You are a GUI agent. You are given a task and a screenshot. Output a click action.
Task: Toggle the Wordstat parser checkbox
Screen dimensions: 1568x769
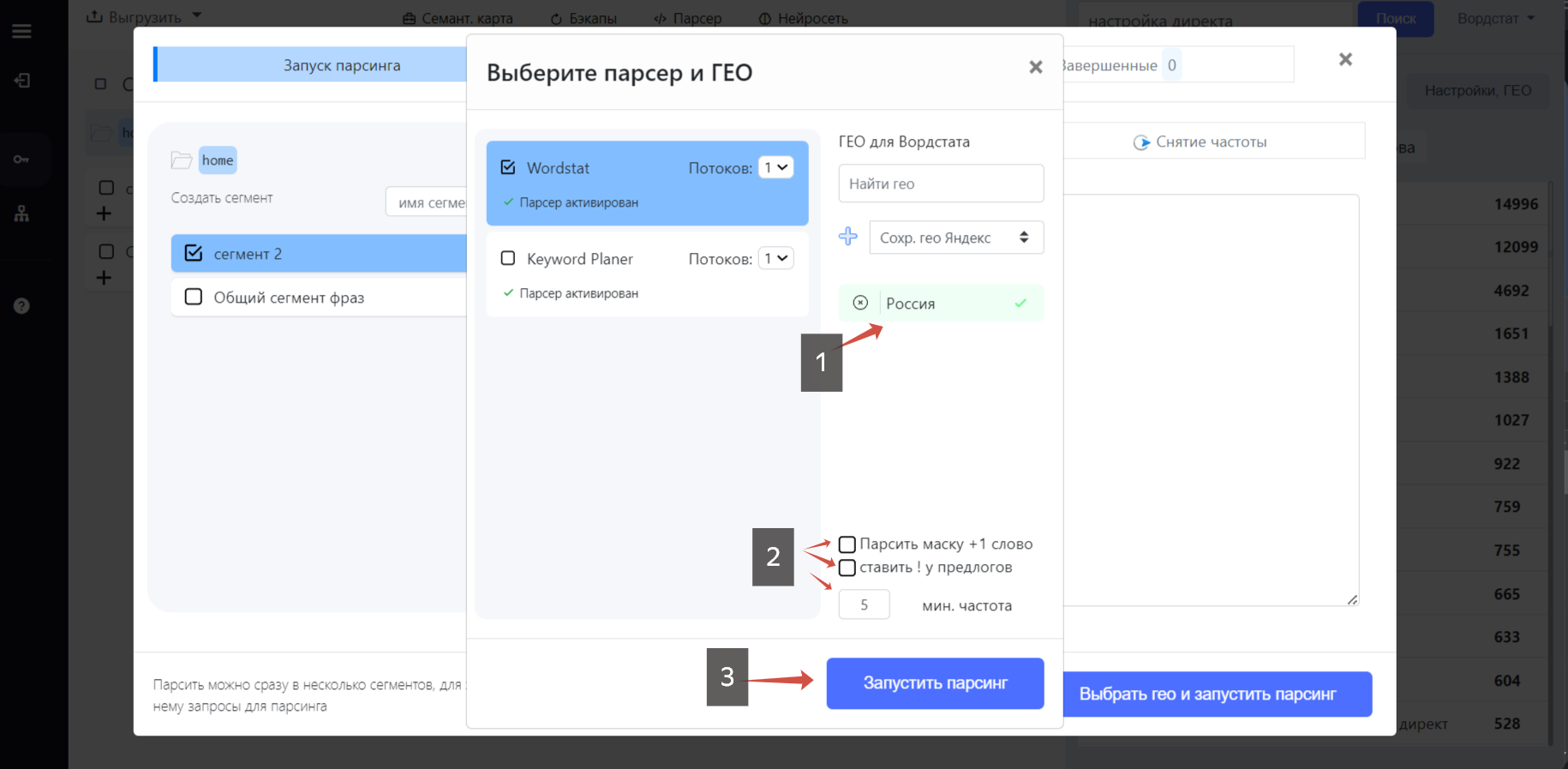pos(508,167)
